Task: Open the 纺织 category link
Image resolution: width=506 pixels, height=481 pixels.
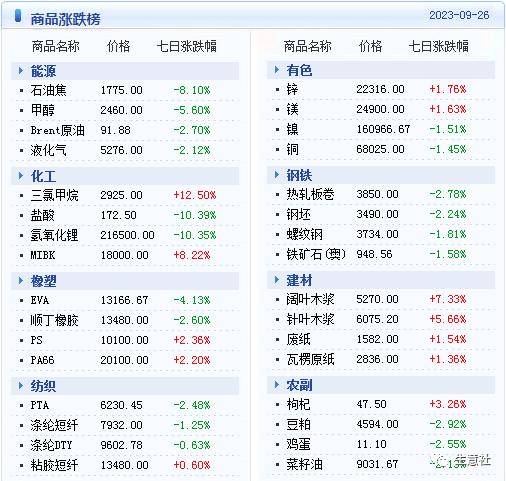Action: click(x=43, y=386)
